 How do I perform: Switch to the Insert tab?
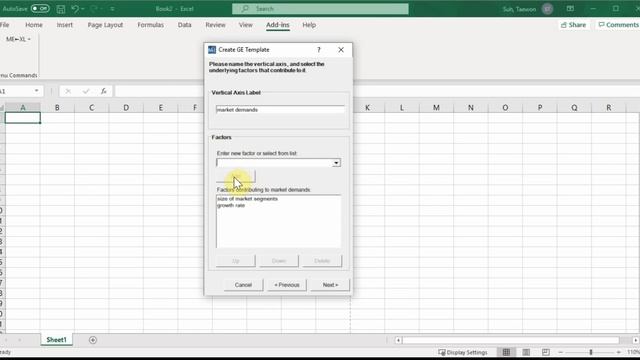click(64, 25)
